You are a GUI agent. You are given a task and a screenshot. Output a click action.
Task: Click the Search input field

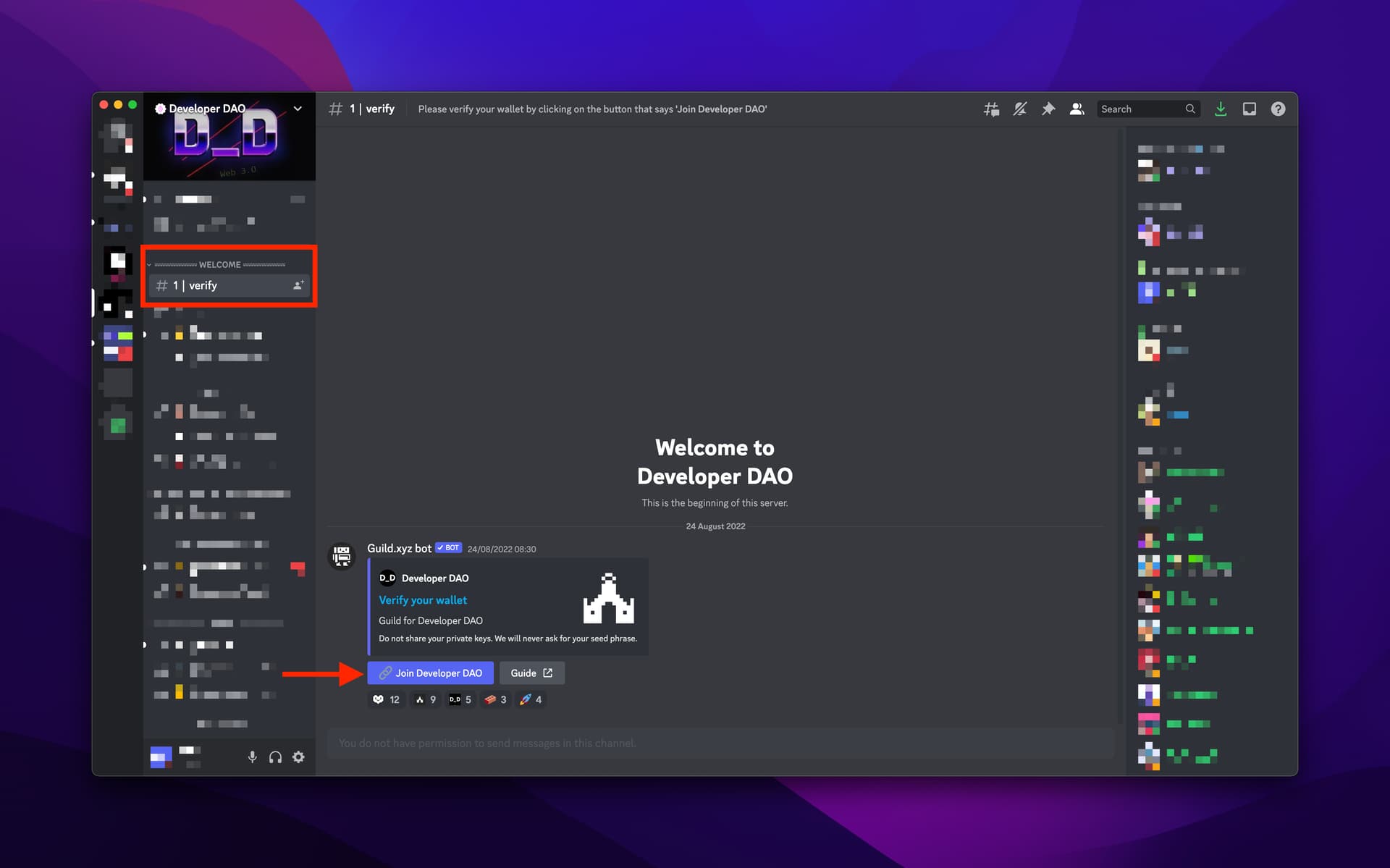point(1141,109)
